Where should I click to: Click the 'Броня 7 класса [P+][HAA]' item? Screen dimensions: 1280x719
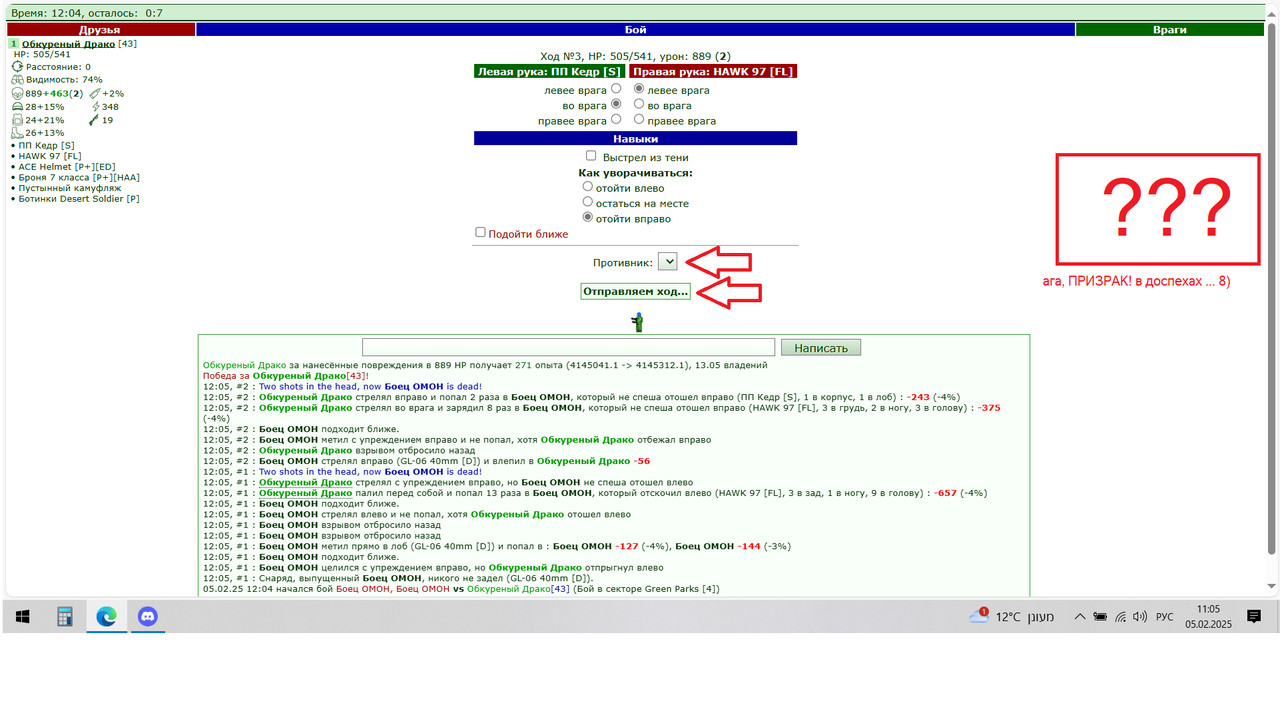pyautogui.click(x=79, y=177)
